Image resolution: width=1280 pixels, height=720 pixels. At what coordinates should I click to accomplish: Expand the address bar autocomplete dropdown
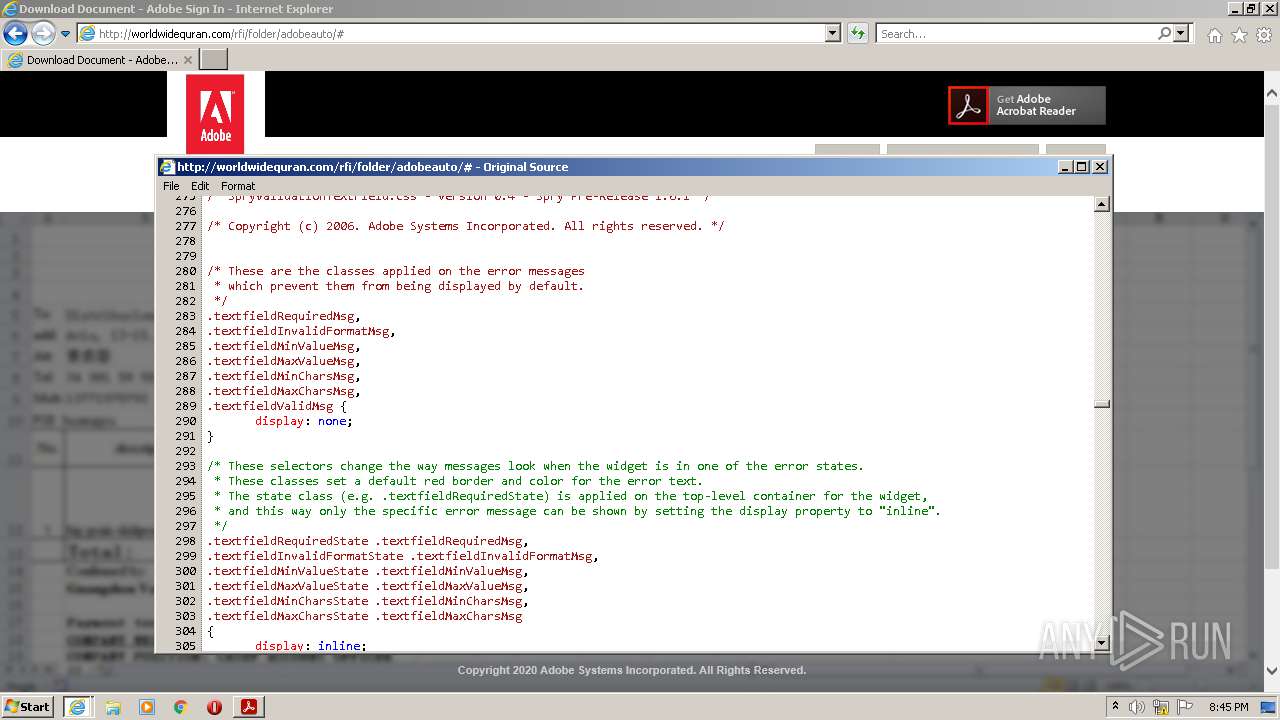[833, 33]
